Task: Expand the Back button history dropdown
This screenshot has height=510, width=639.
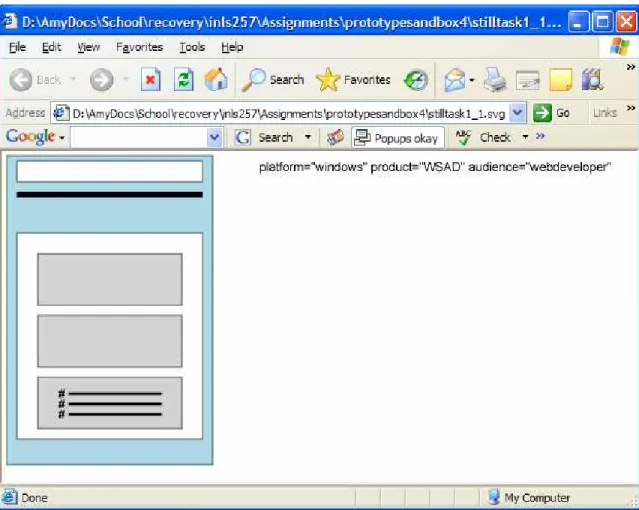Action: [73, 79]
